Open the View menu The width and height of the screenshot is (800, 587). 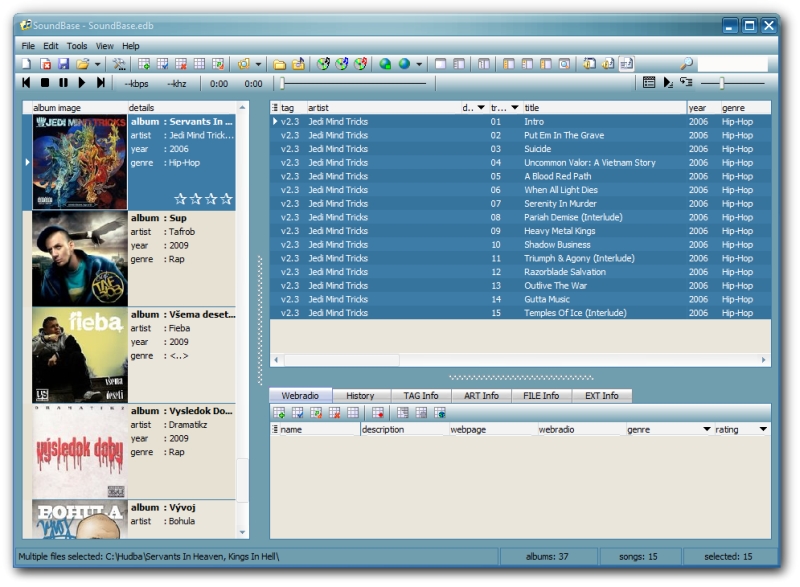(x=105, y=46)
